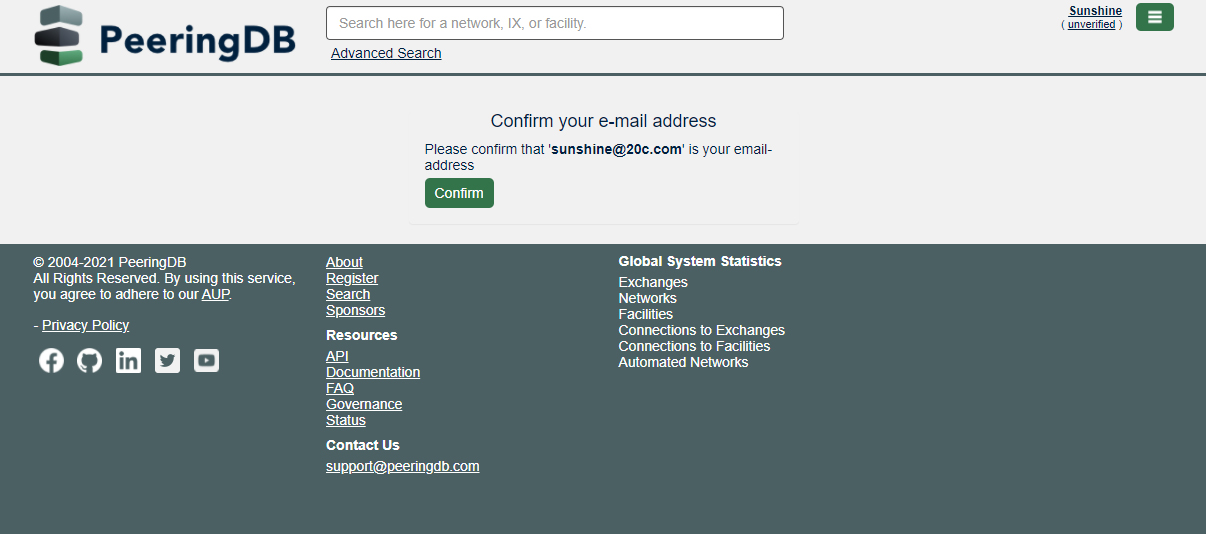Focus the network search field
The width and height of the screenshot is (1206, 534).
pos(554,23)
